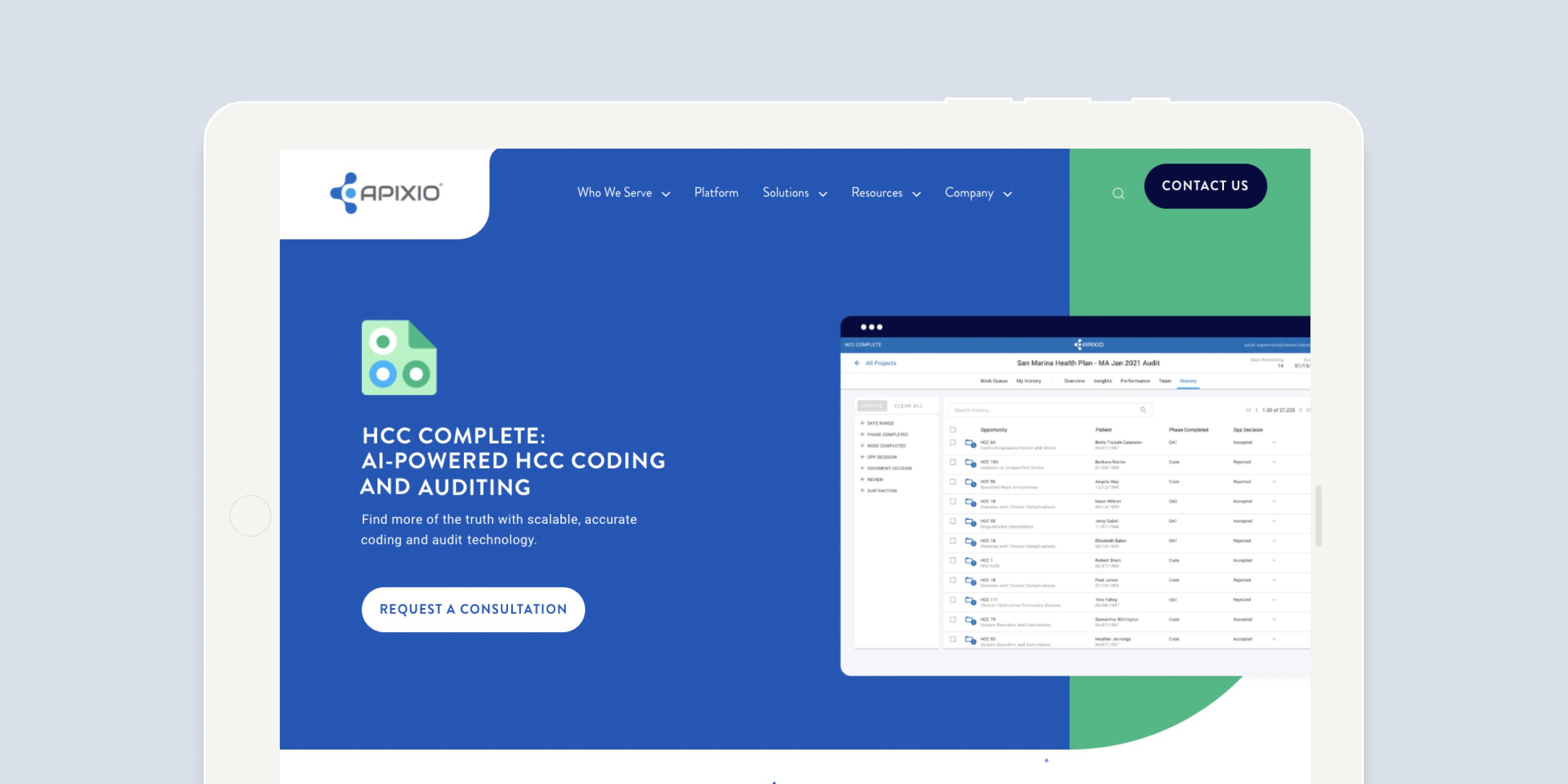The width and height of the screenshot is (1568, 784).
Task: Click the tablet home button circle
Action: [x=250, y=516]
